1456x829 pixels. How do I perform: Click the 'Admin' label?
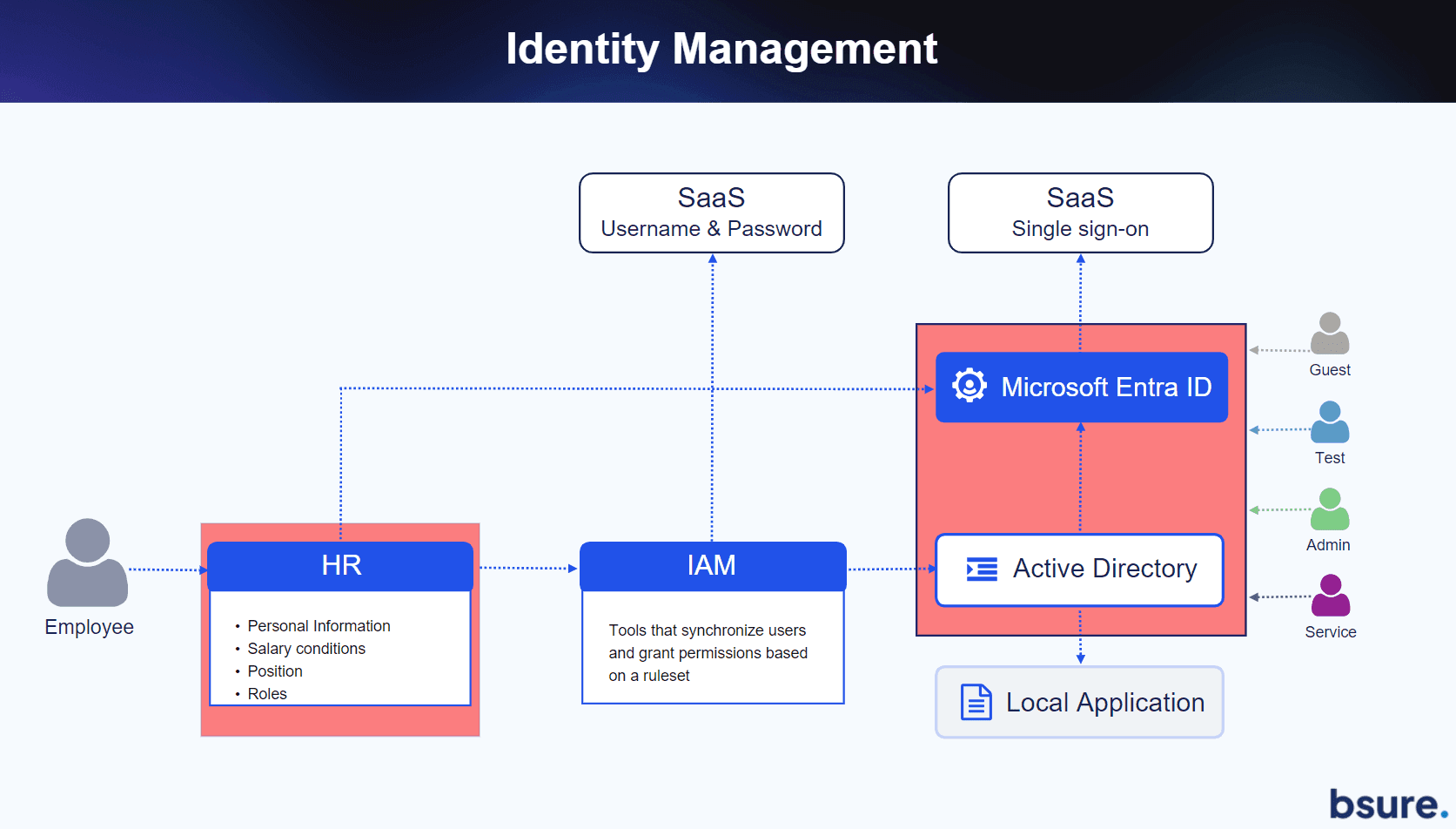1328,545
